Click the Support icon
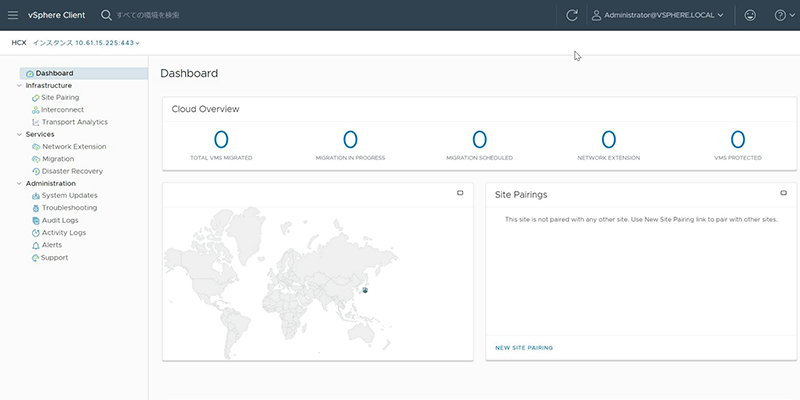Image resolution: width=800 pixels, height=400 pixels. pyautogui.click(x=35, y=258)
